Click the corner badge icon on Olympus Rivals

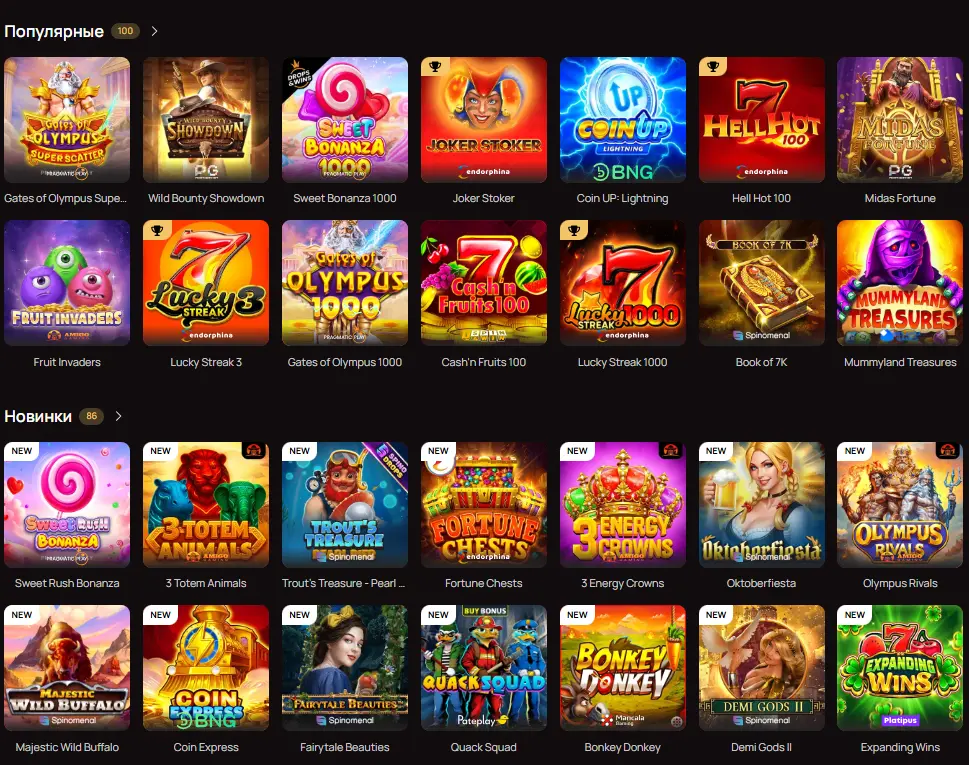tap(947, 450)
